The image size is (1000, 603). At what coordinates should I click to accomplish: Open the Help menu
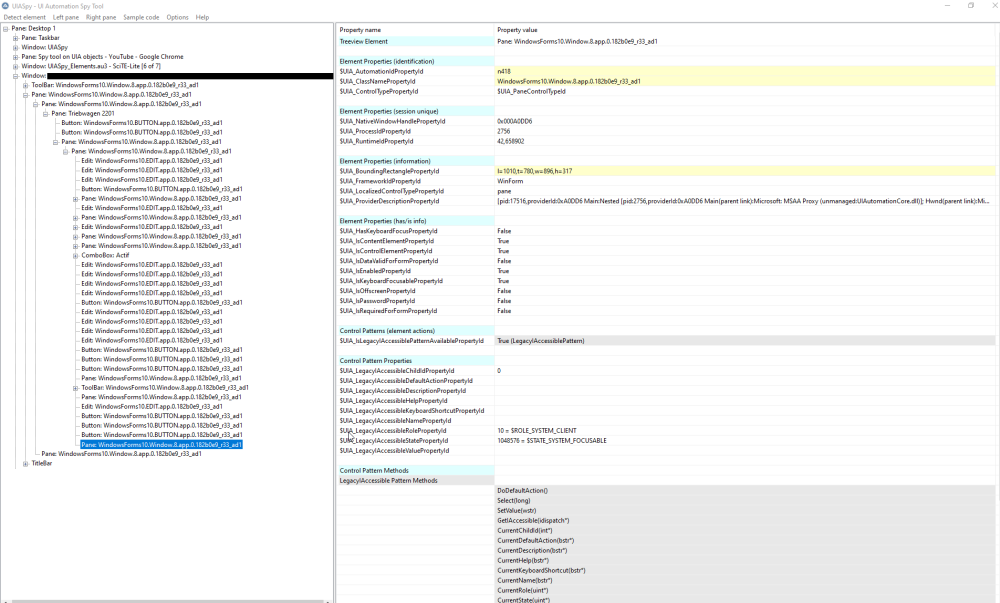(x=203, y=17)
